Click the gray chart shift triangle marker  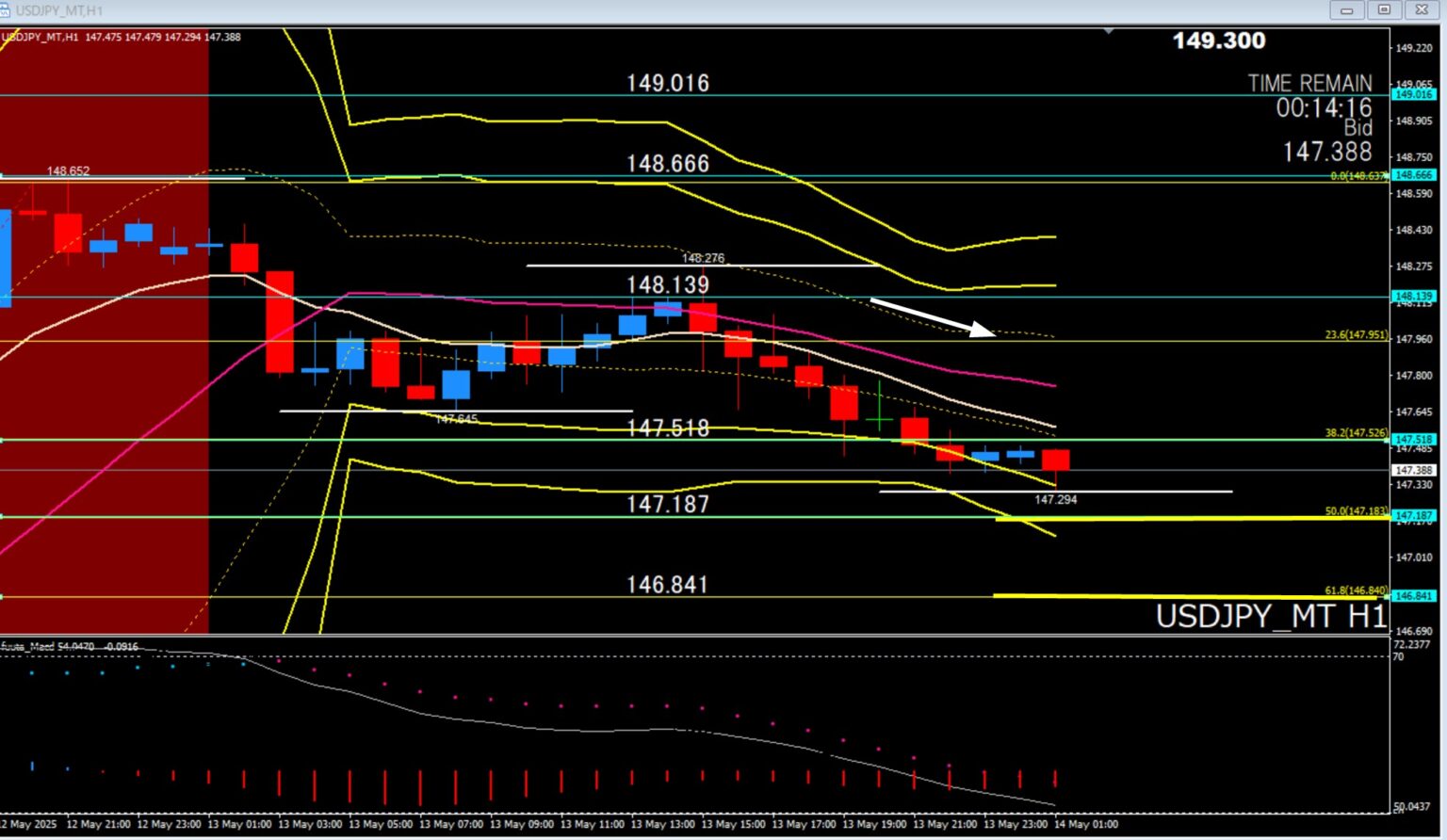(1109, 32)
